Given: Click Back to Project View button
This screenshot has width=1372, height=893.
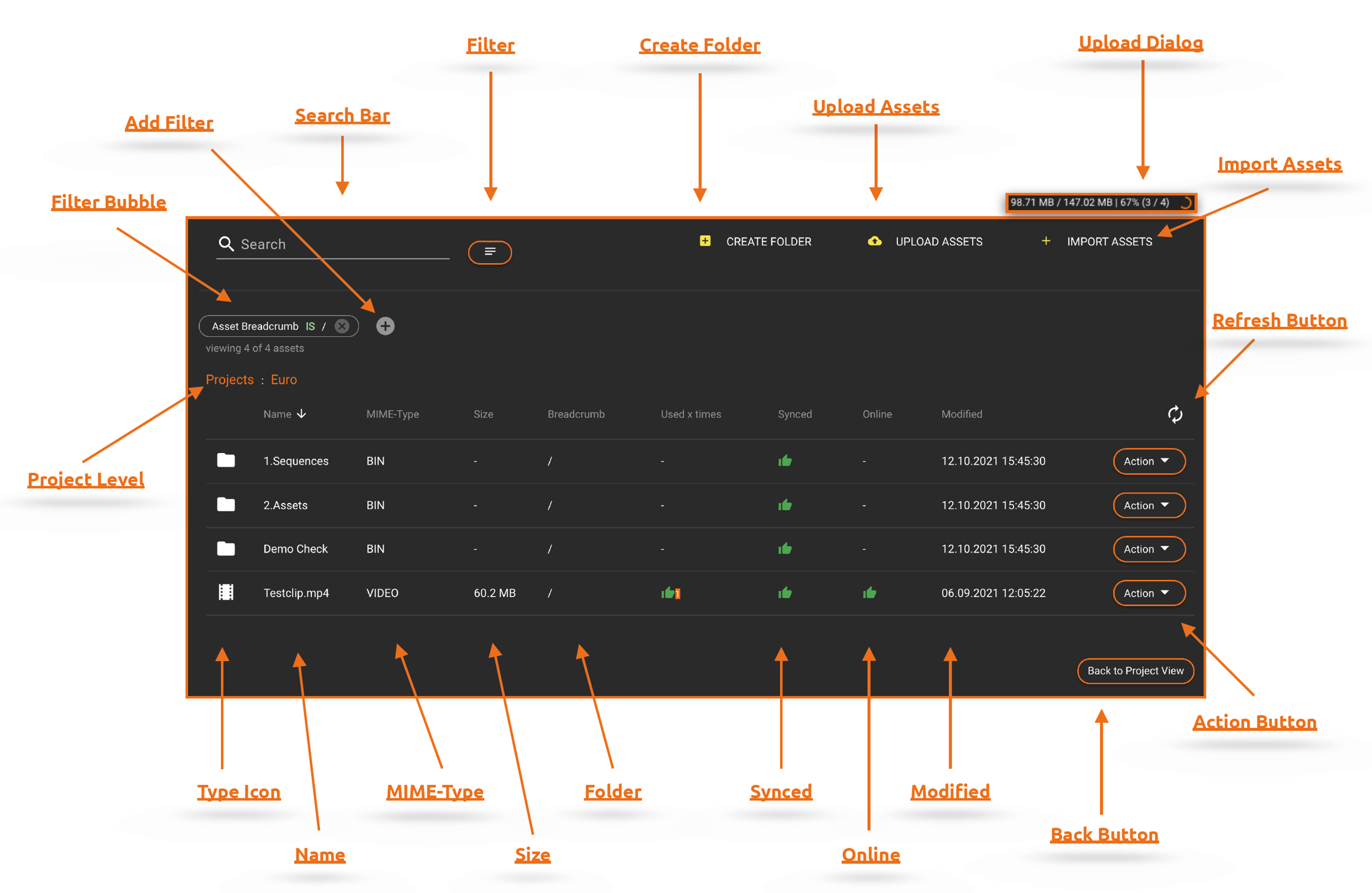Looking at the screenshot, I should [x=1135, y=671].
